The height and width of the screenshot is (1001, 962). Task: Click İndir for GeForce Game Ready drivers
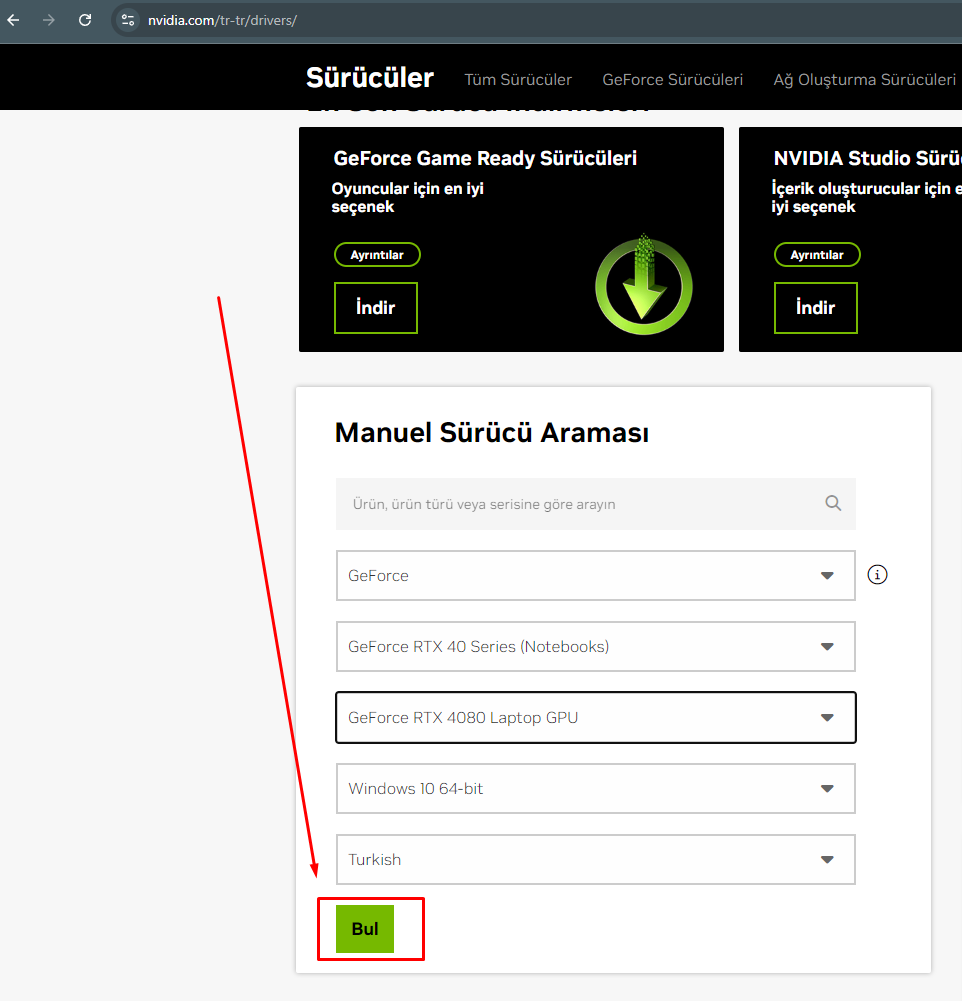tap(375, 308)
